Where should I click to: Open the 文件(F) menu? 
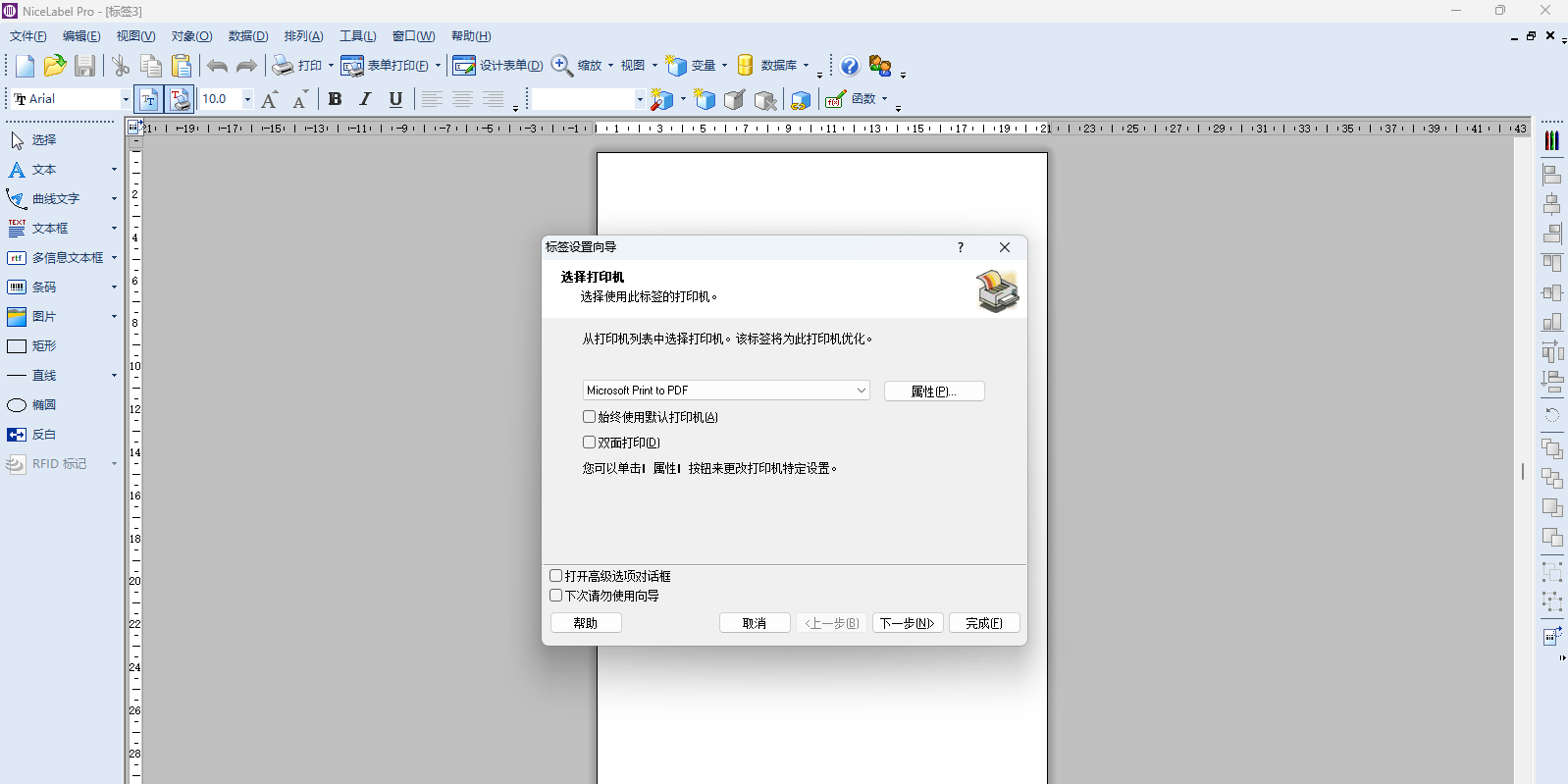point(27,36)
